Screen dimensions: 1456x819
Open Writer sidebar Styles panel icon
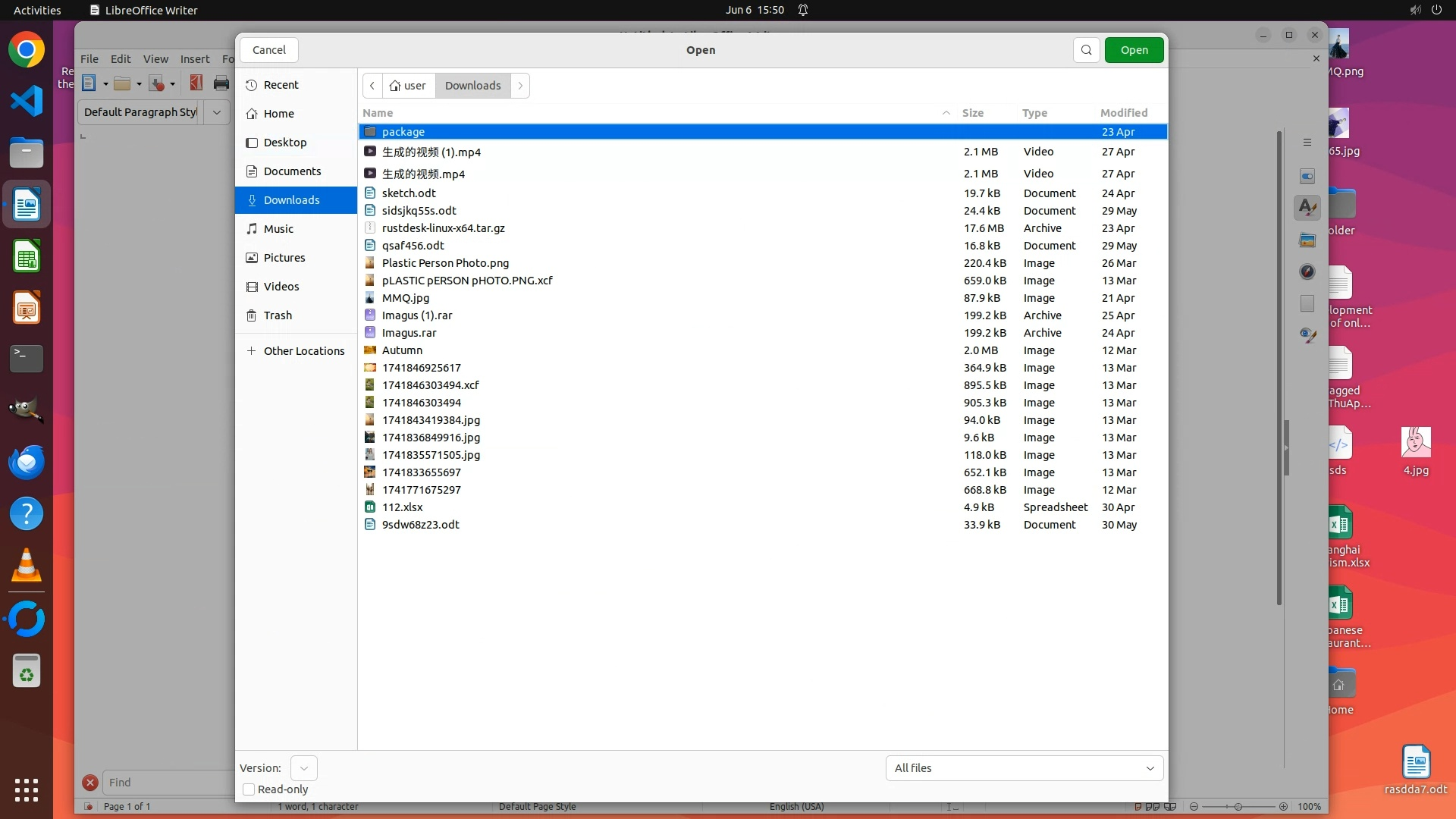(x=1307, y=207)
